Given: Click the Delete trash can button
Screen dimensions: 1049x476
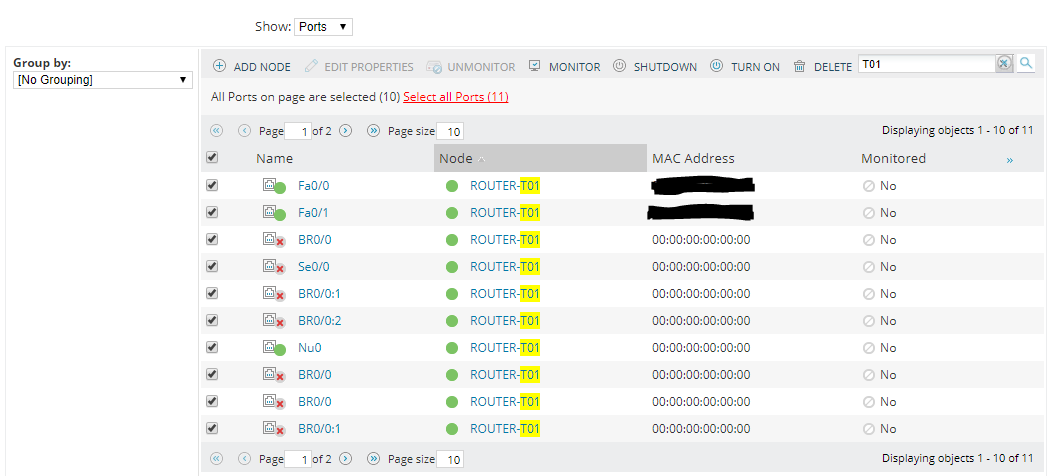Looking at the screenshot, I should click(x=822, y=66).
